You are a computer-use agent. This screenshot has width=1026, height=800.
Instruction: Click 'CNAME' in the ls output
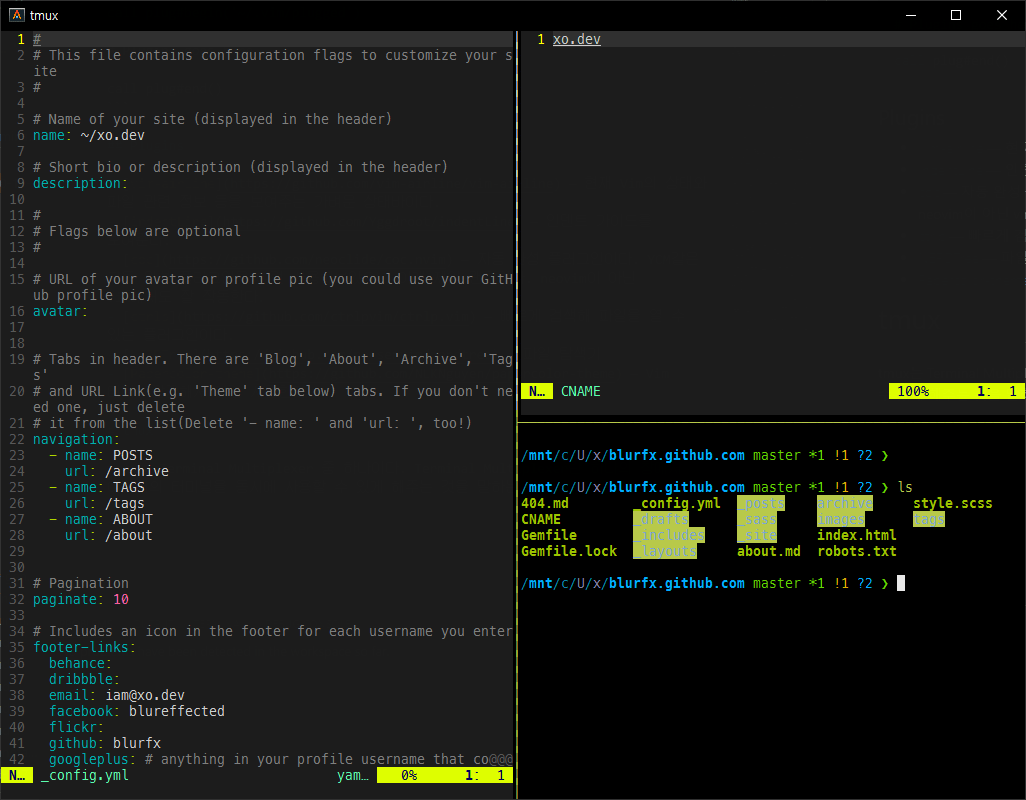(540, 519)
